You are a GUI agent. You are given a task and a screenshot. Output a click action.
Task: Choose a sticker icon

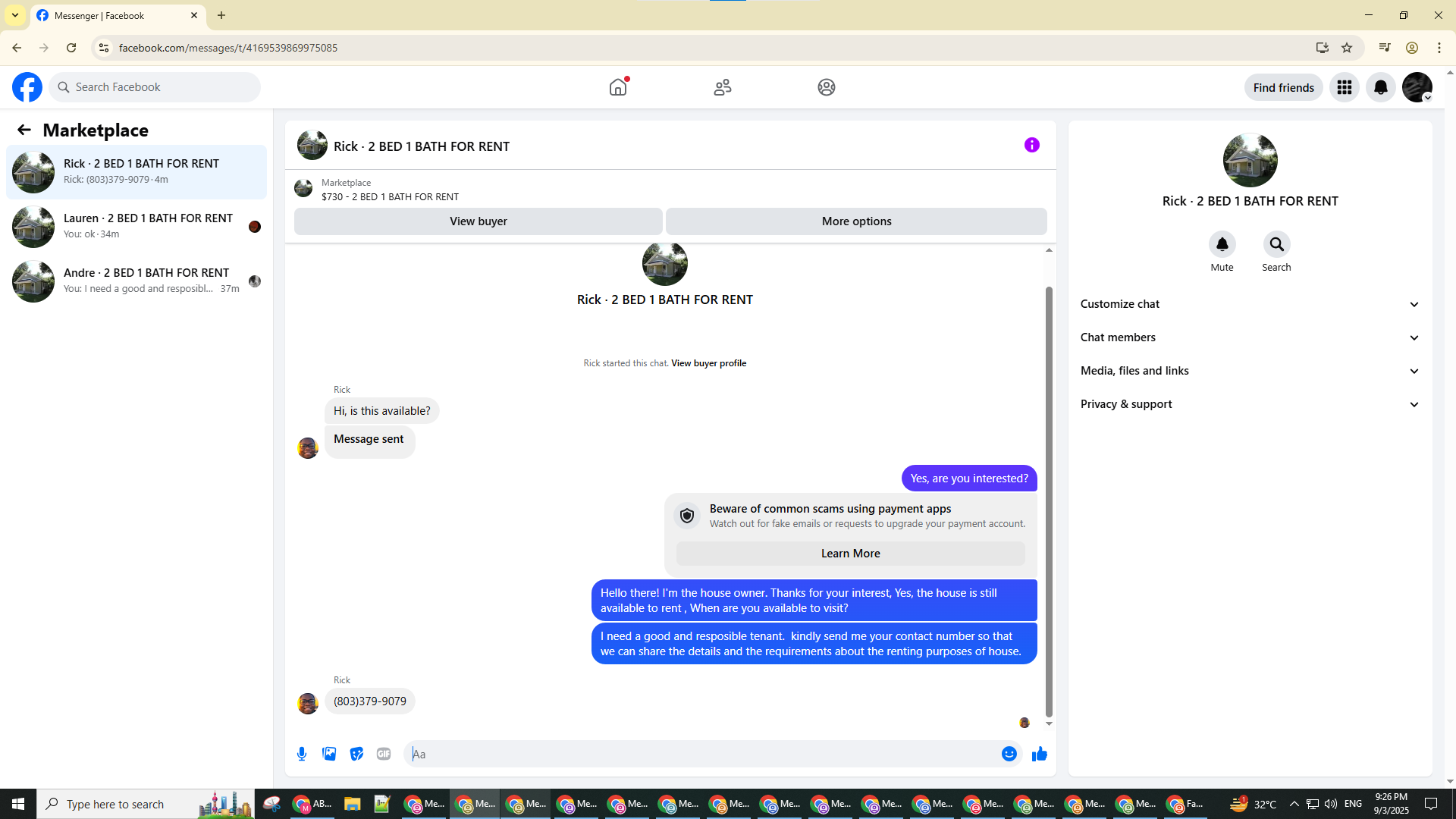point(356,754)
